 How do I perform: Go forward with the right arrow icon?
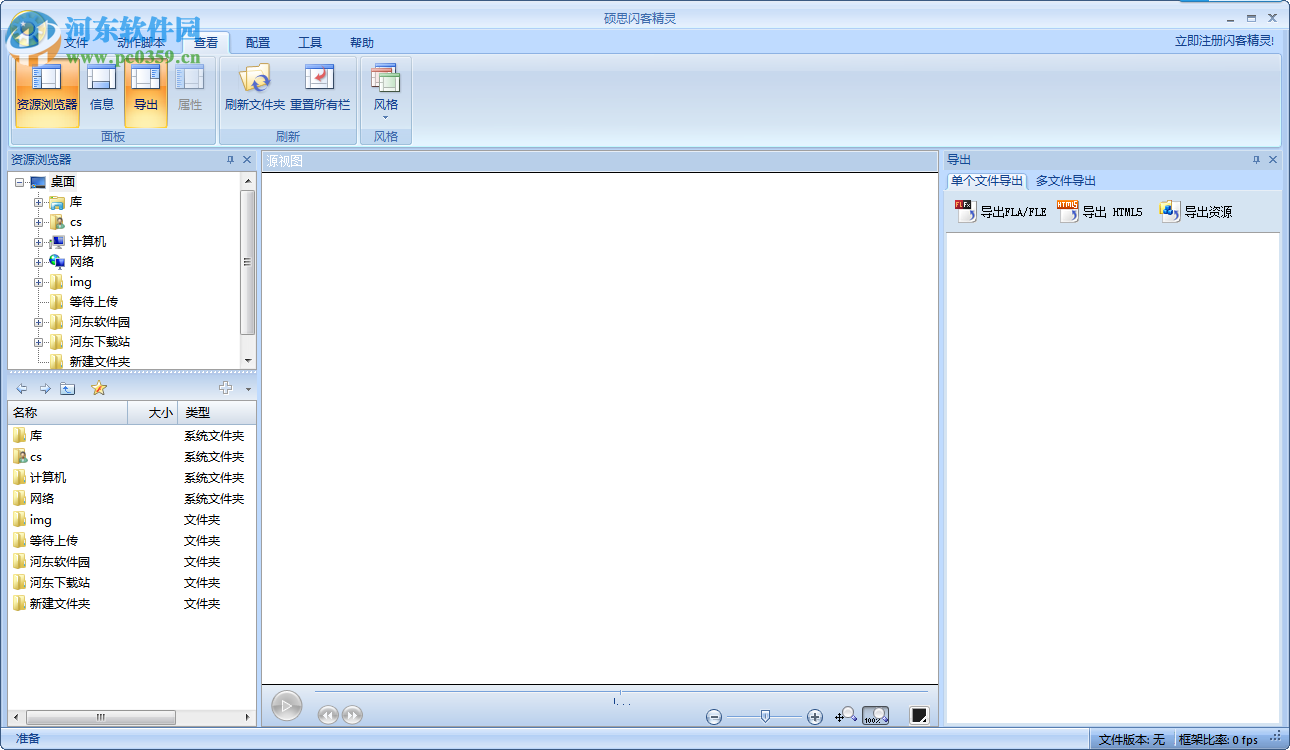coord(45,388)
